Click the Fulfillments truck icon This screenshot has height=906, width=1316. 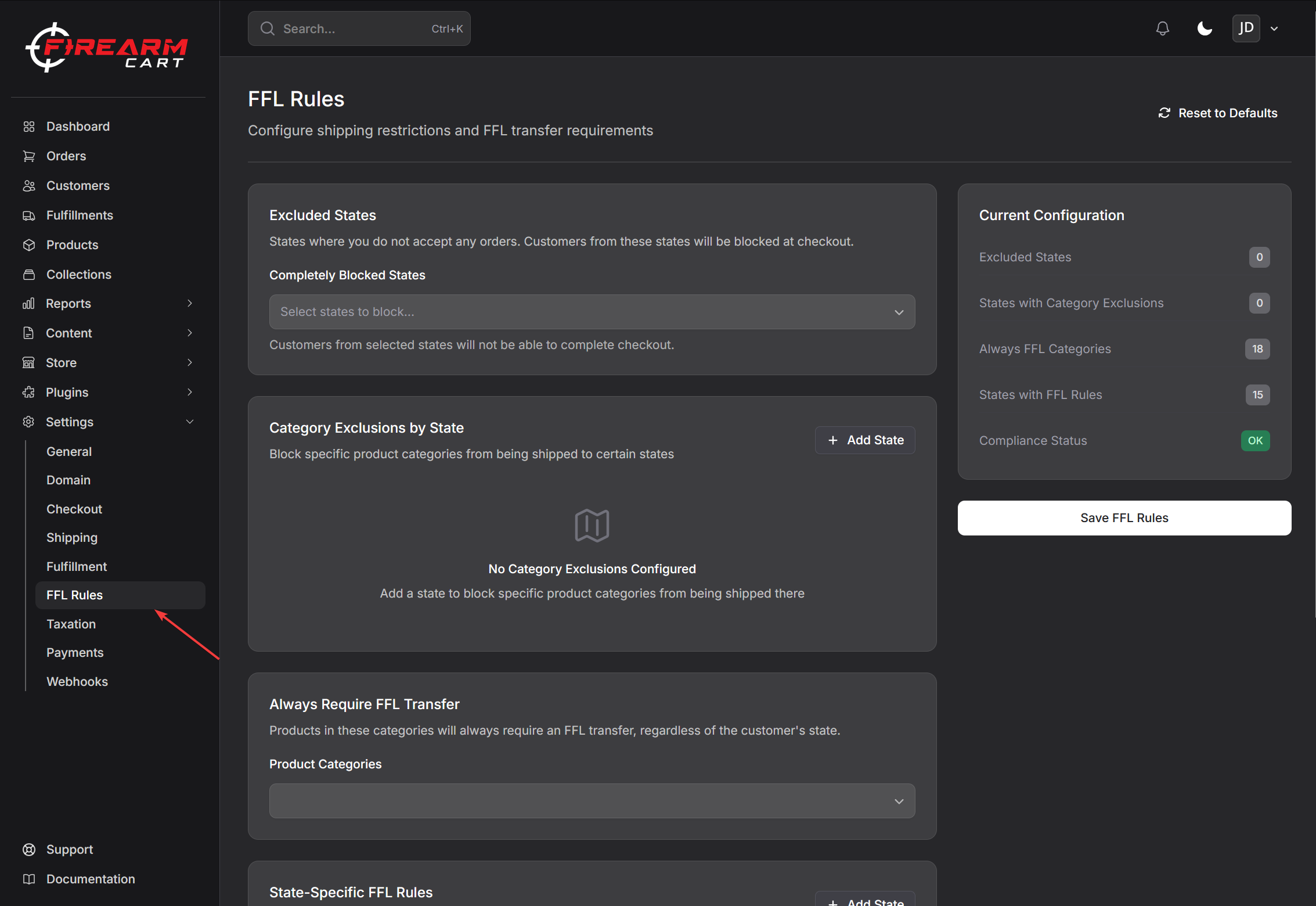(29, 215)
